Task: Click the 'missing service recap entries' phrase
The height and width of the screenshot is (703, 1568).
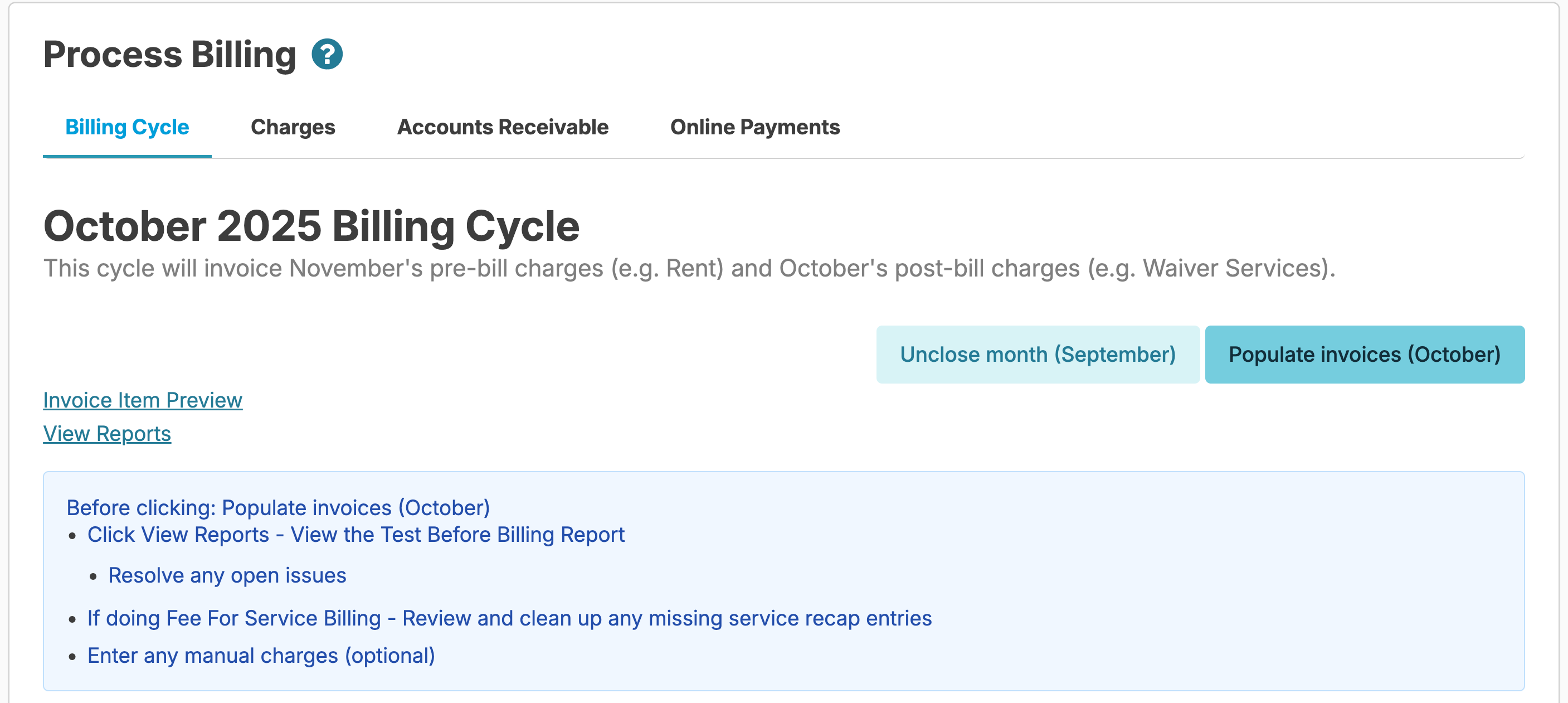Action: (x=790, y=618)
